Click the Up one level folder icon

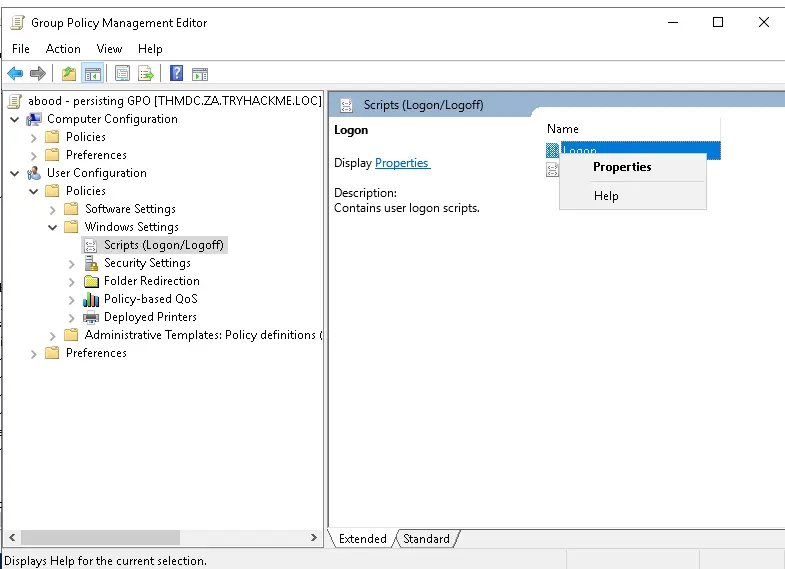pos(69,74)
